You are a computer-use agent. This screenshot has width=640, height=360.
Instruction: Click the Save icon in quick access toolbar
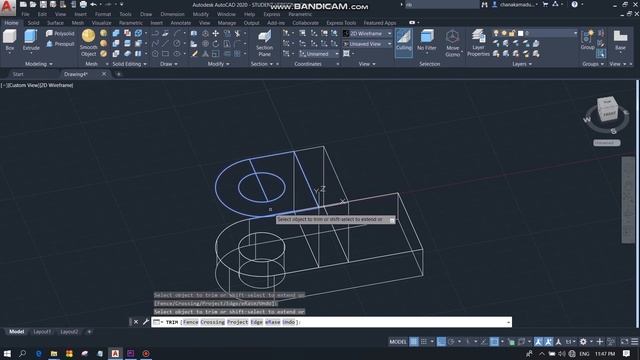43,4
